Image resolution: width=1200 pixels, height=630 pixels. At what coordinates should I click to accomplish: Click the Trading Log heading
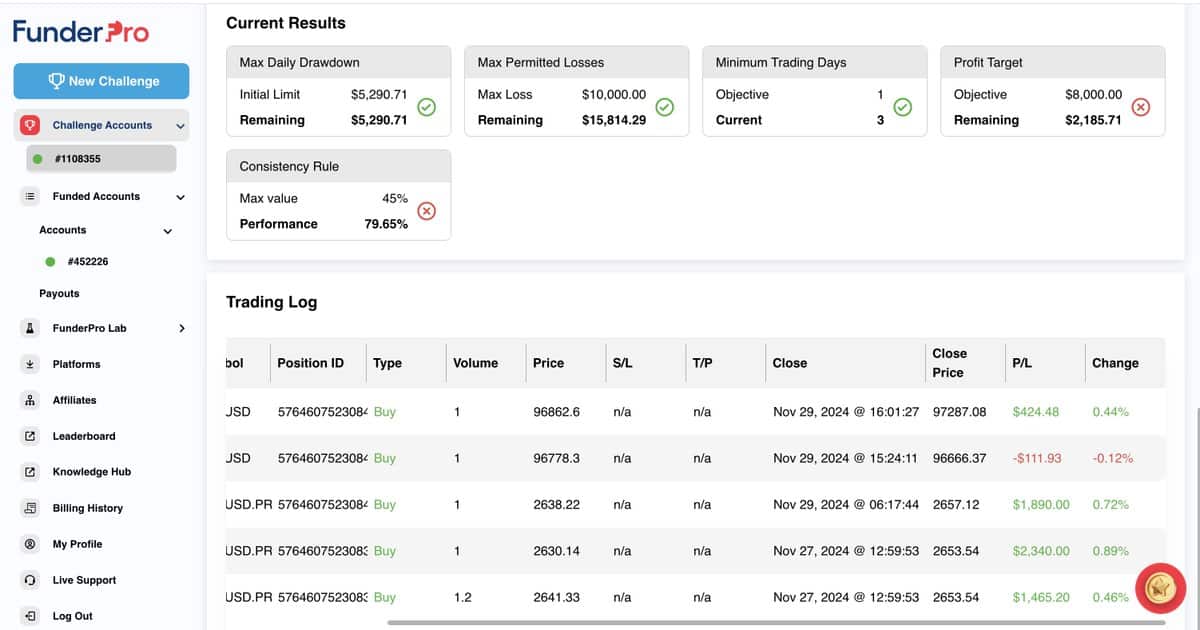coord(271,302)
